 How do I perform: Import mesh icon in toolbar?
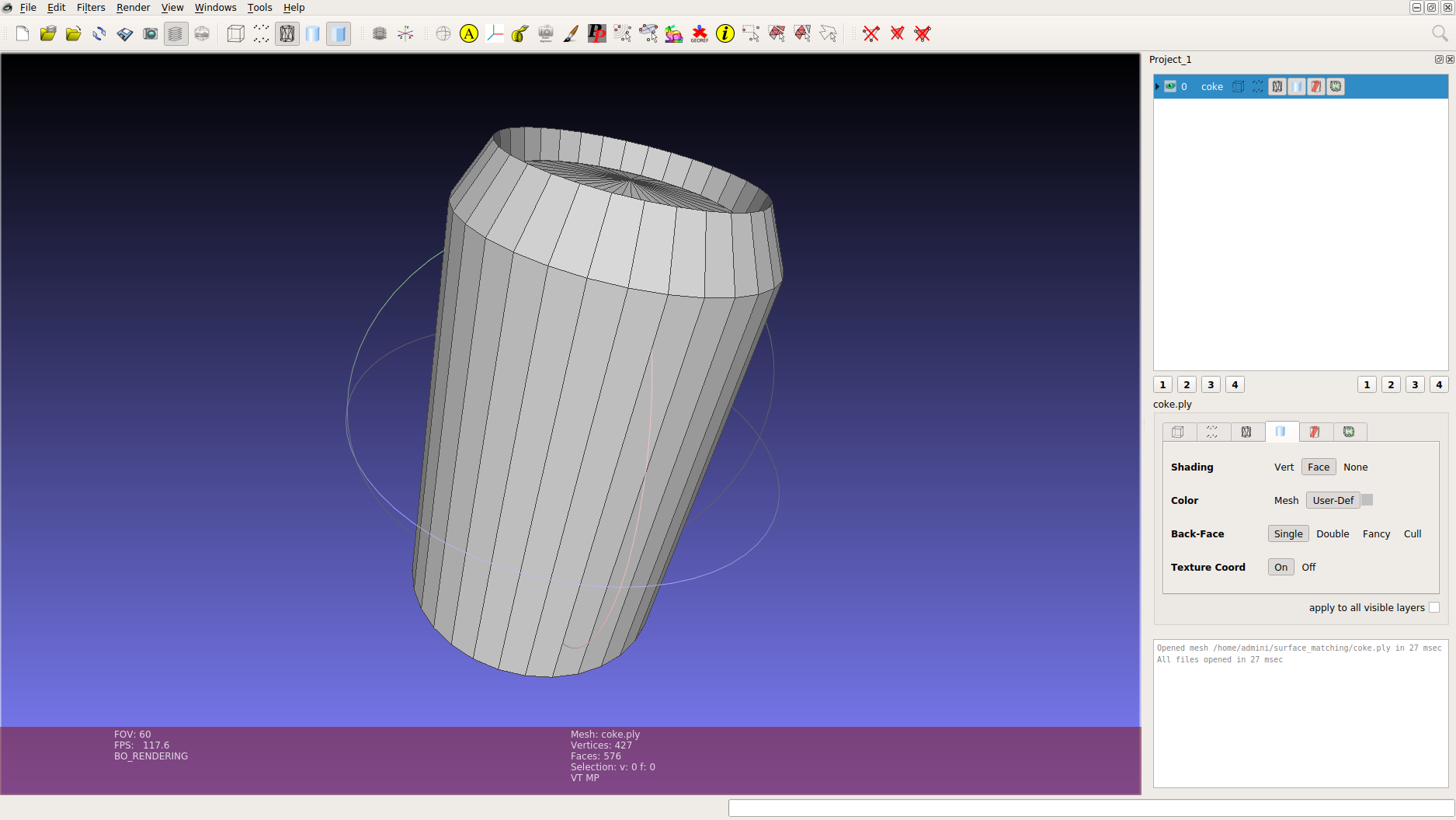click(x=74, y=33)
